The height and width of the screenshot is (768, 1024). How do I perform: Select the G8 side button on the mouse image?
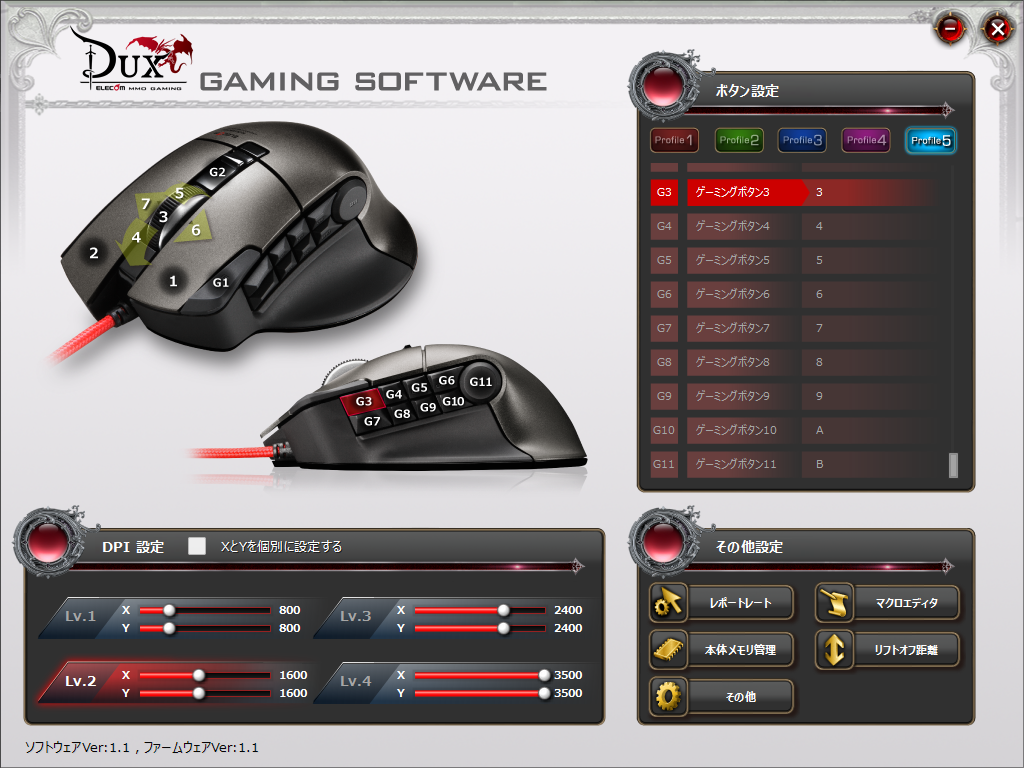(x=402, y=413)
